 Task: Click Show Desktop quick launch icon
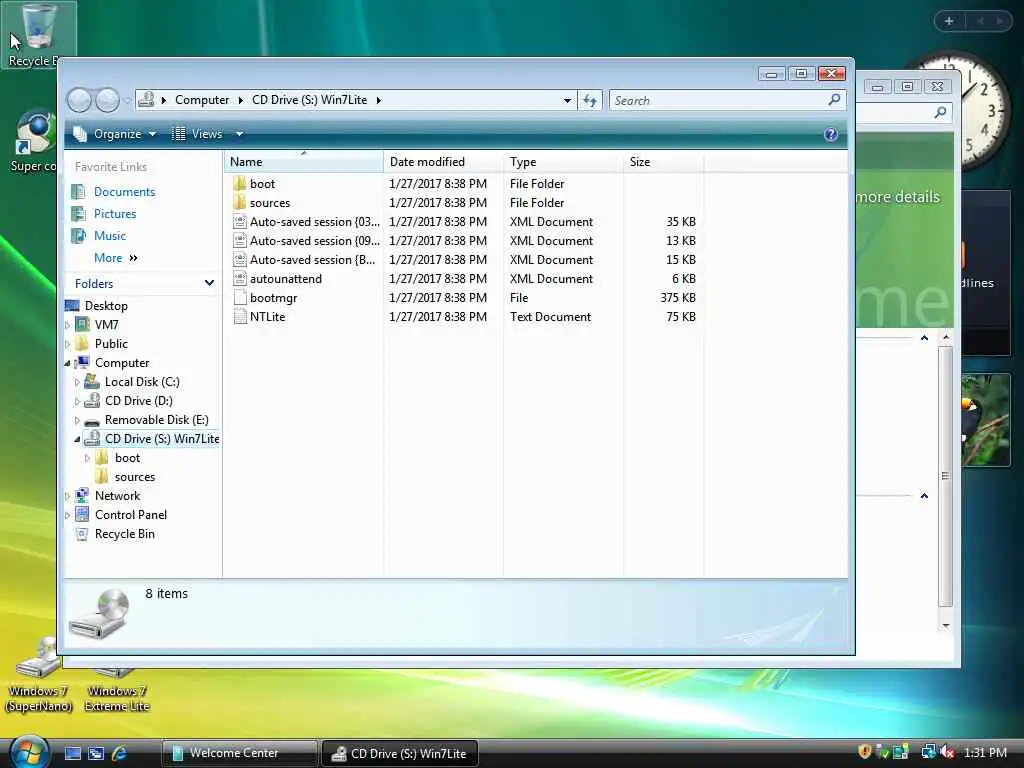pyautogui.click(x=72, y=753)
